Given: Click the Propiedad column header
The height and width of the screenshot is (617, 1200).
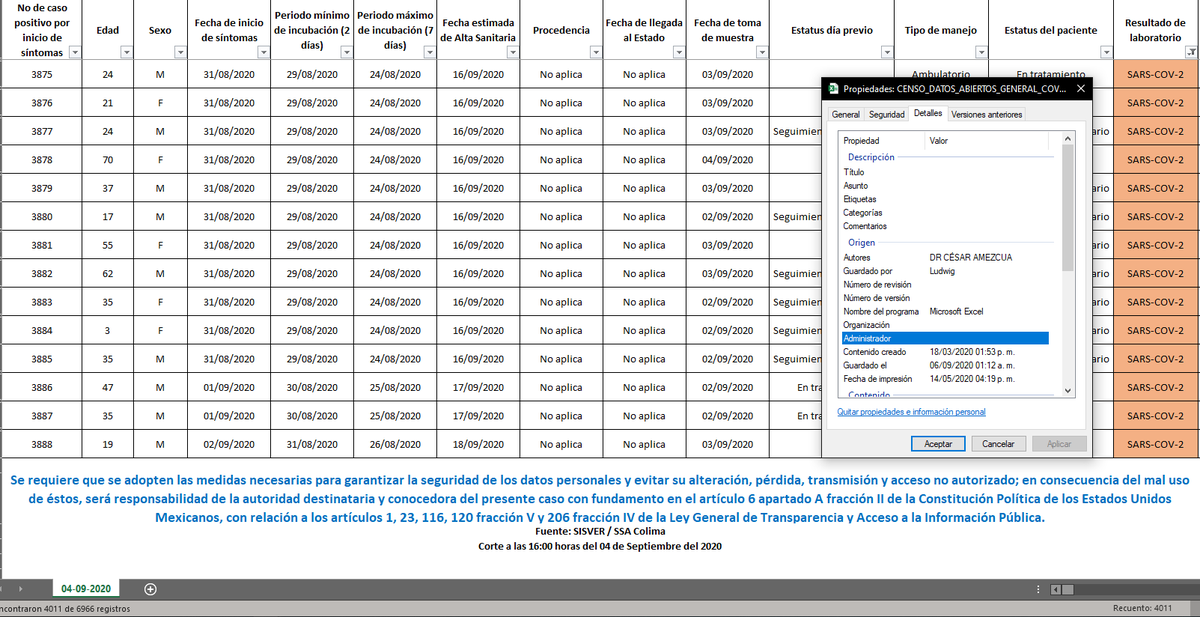Looking at the screenshot, I should [x=882, y=141].
